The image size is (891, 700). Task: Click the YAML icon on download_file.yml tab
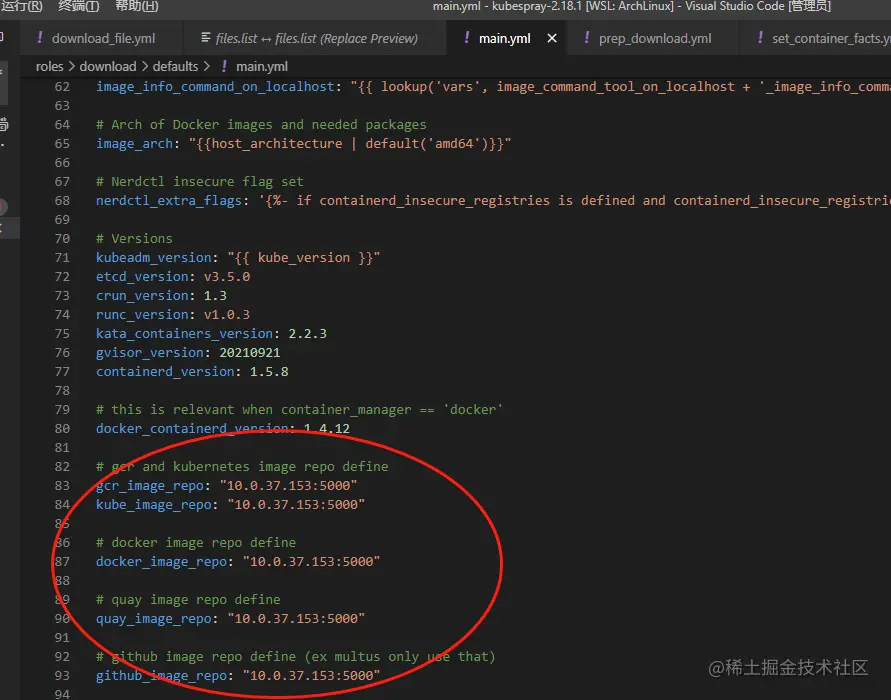(x=40, y=38)
